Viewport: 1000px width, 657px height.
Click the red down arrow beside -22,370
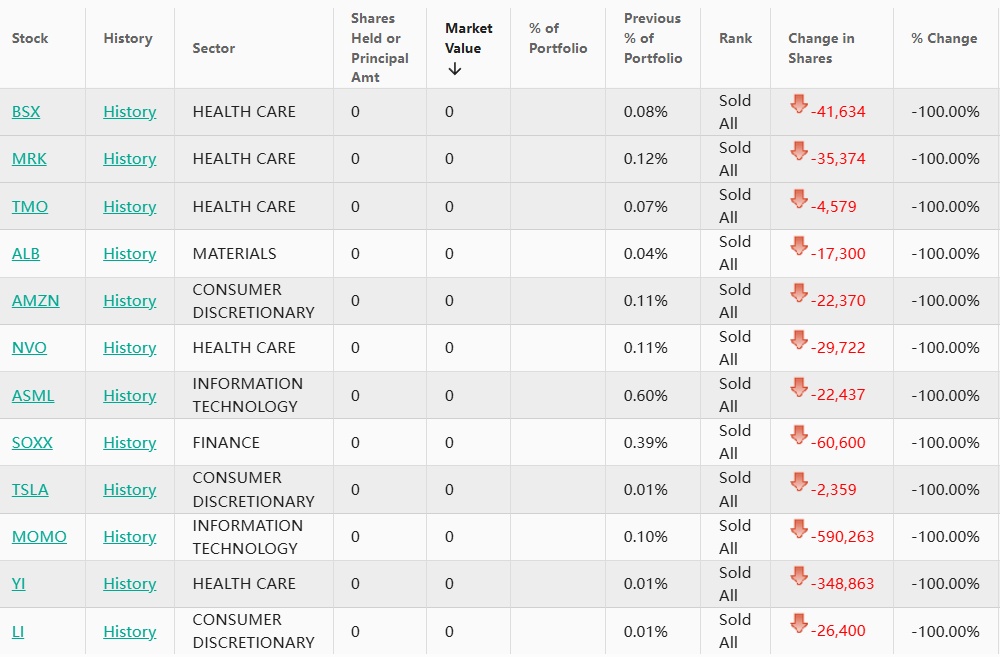pyautogui.click(x=798, y=293)
